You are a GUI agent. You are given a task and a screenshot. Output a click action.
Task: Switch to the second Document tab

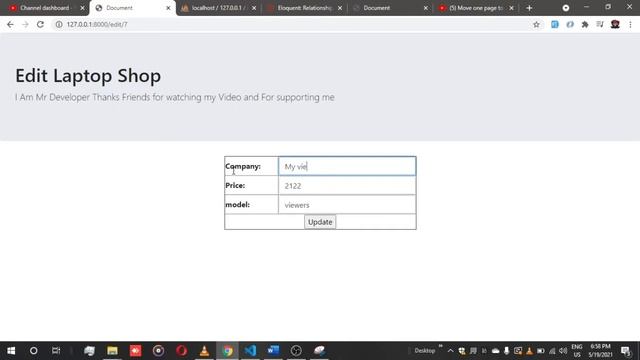390,8
